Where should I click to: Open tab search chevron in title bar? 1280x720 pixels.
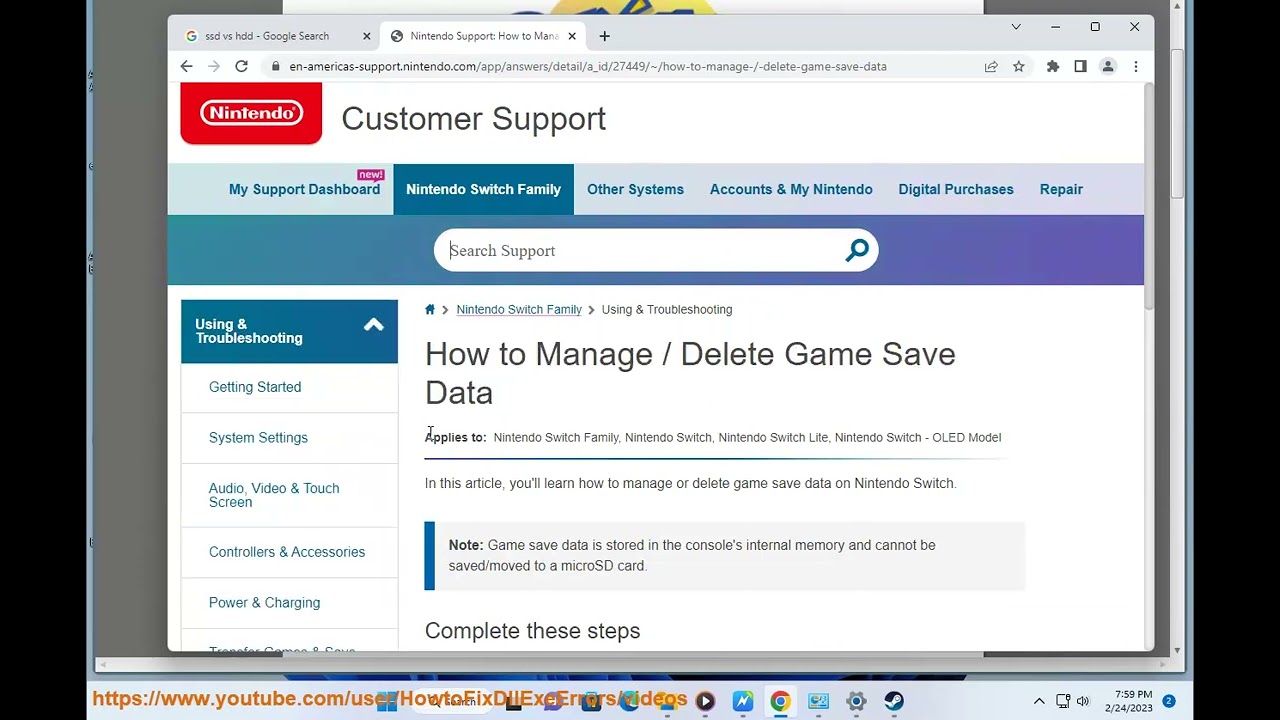[1016, 27]
